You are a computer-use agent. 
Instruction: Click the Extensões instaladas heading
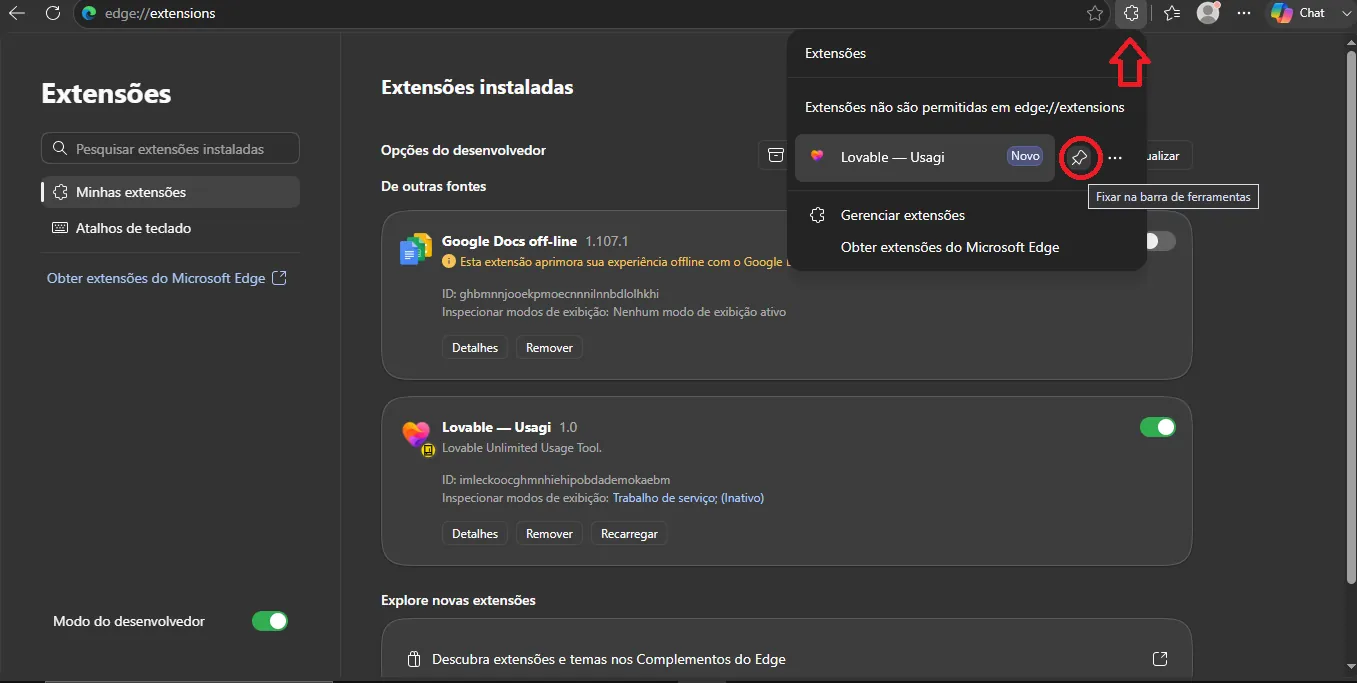pos(477,87)
